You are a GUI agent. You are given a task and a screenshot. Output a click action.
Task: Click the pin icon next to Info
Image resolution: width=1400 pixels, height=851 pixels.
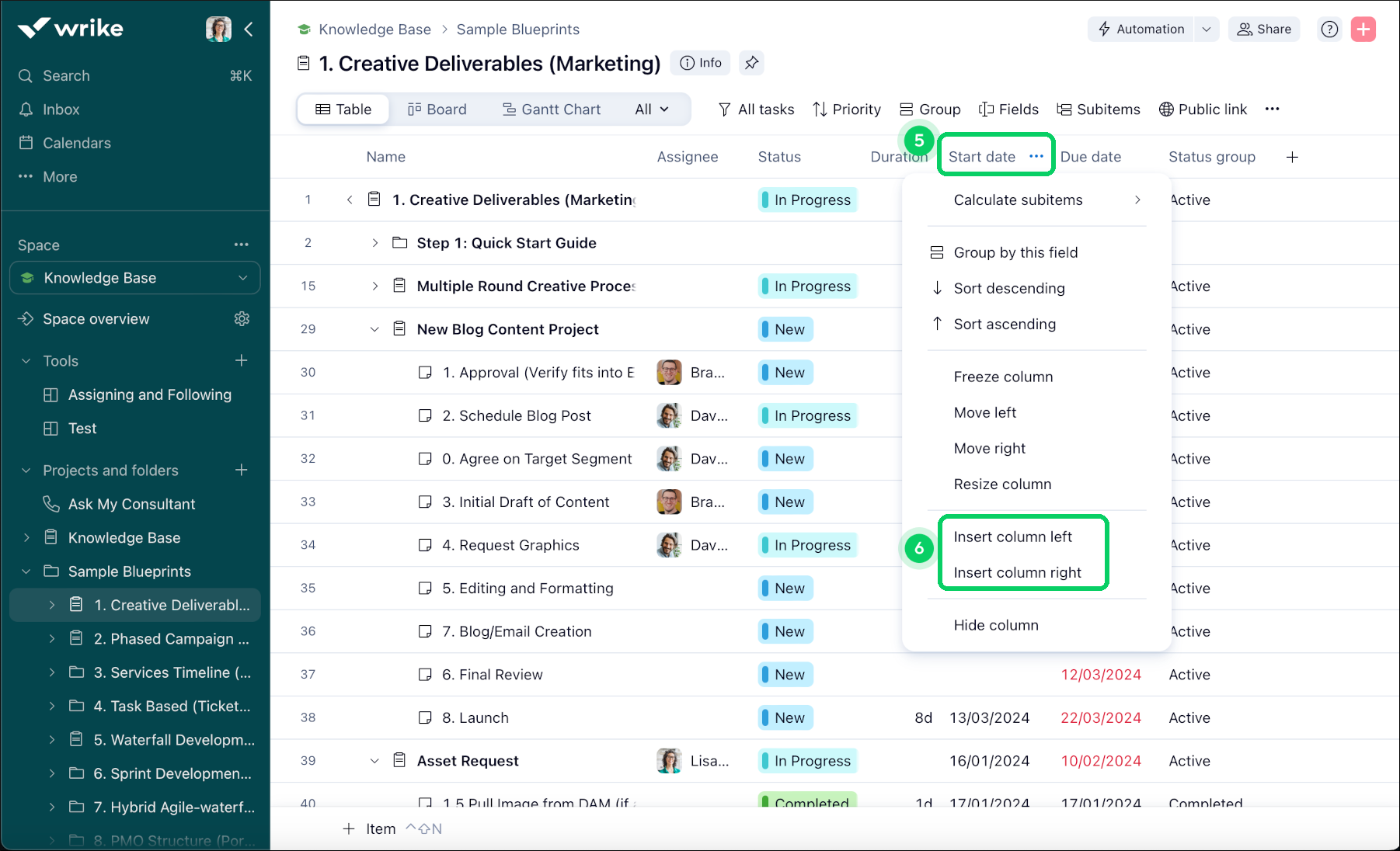750,63
